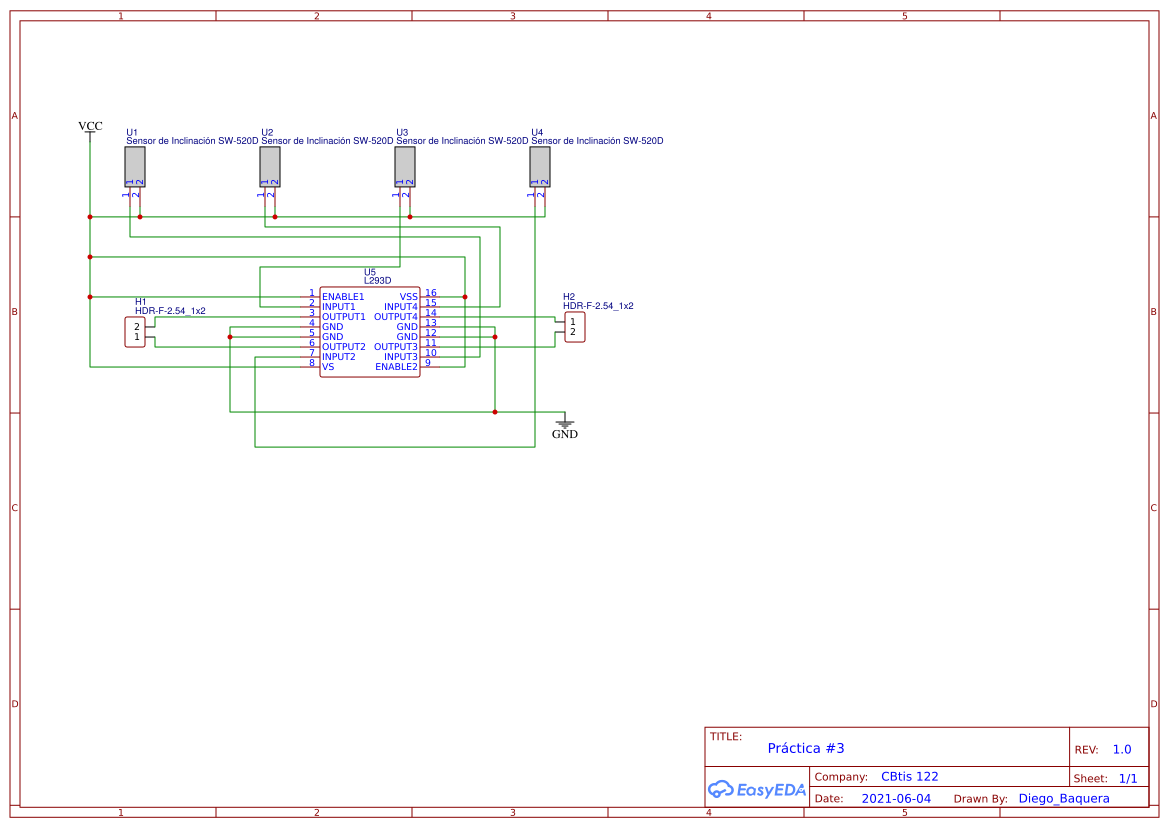Click the Drawn By name Diego_Baquera
Viewport: 1169px width, 828px height.
pyautogui.click(x=1063, y=799)
